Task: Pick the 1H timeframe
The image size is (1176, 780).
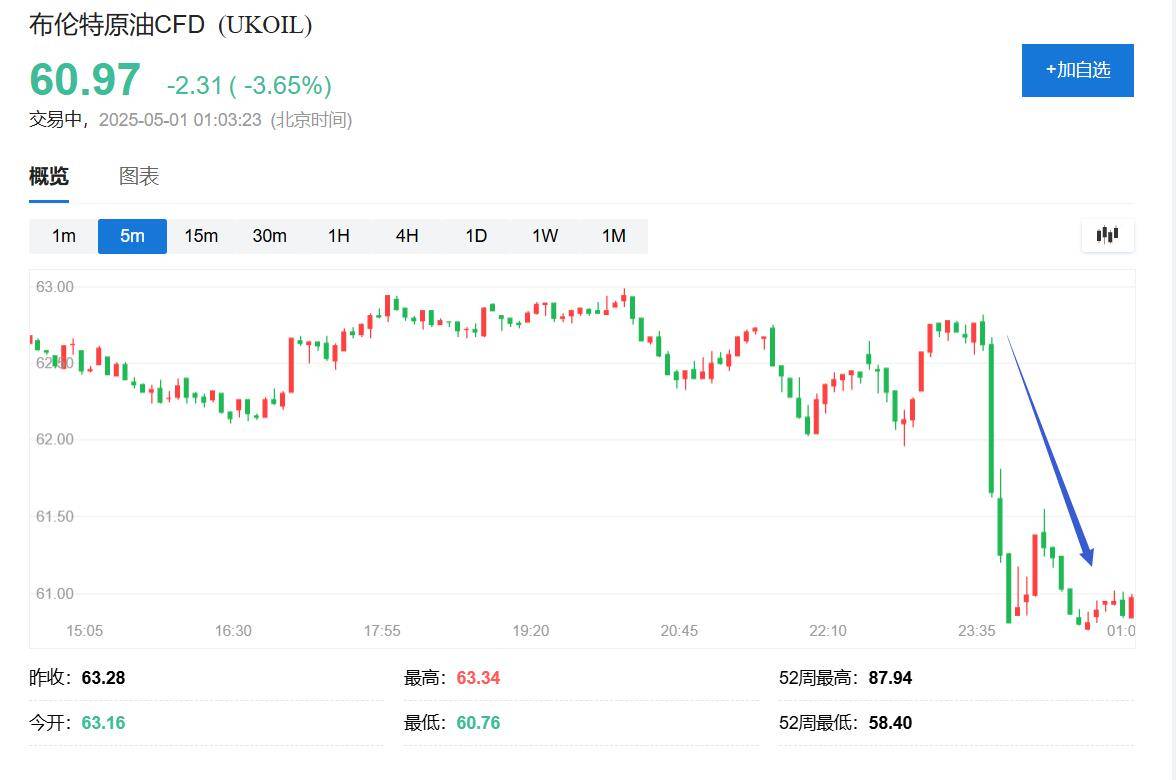Action: click(338, 236)
